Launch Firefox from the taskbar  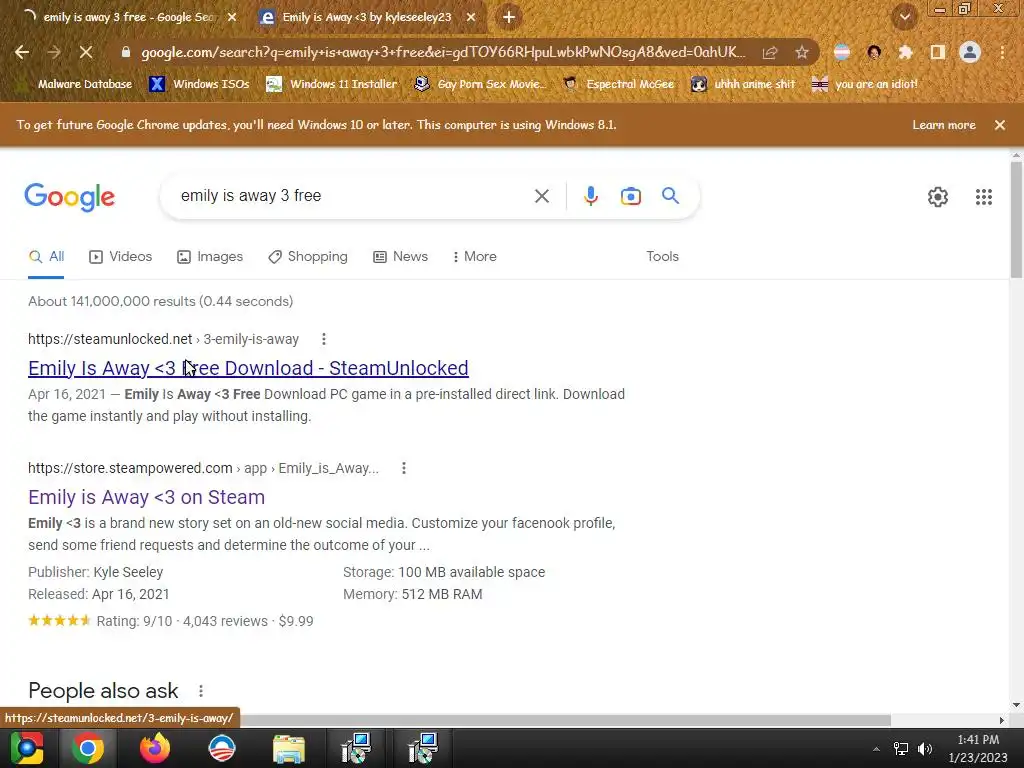(155, 748)
